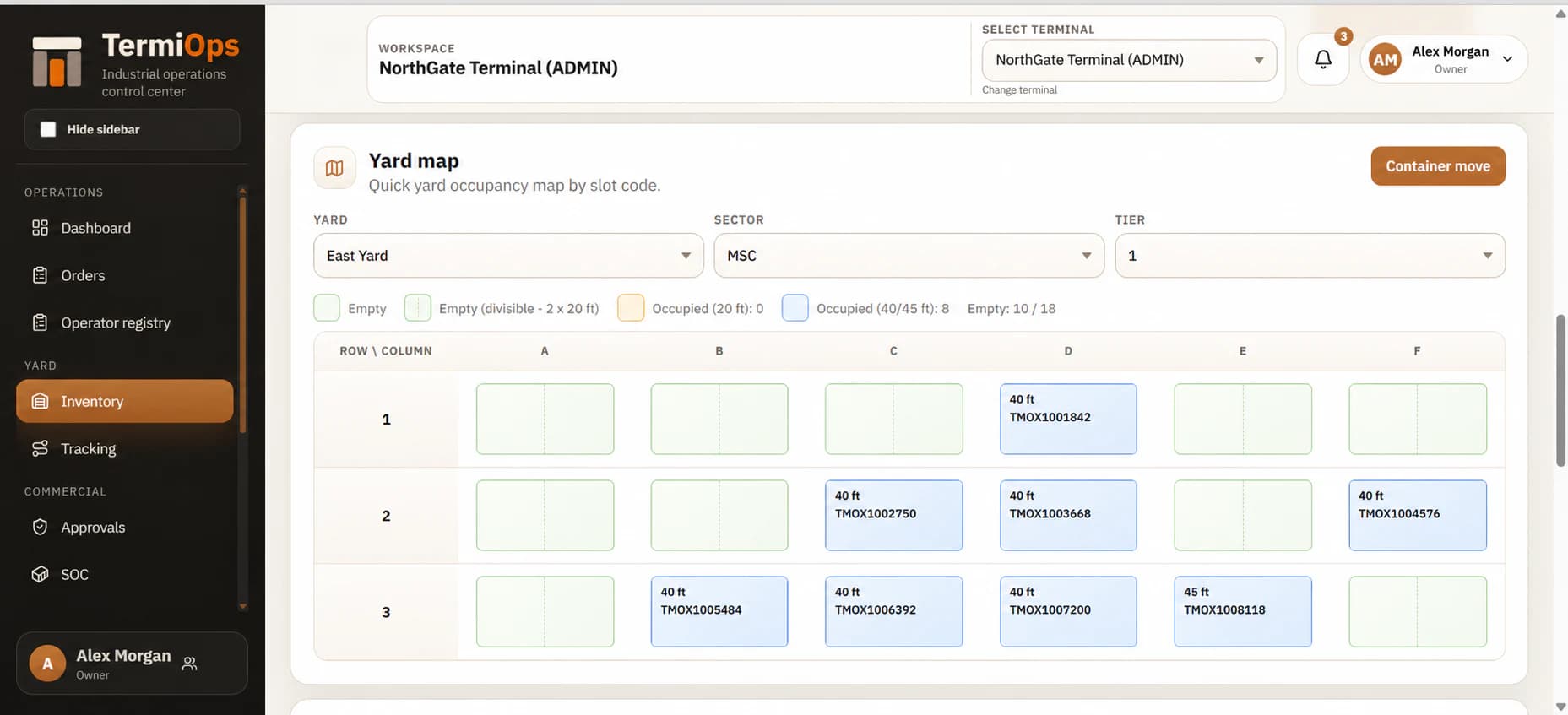Open Dashboard from the sidebar

124,228
